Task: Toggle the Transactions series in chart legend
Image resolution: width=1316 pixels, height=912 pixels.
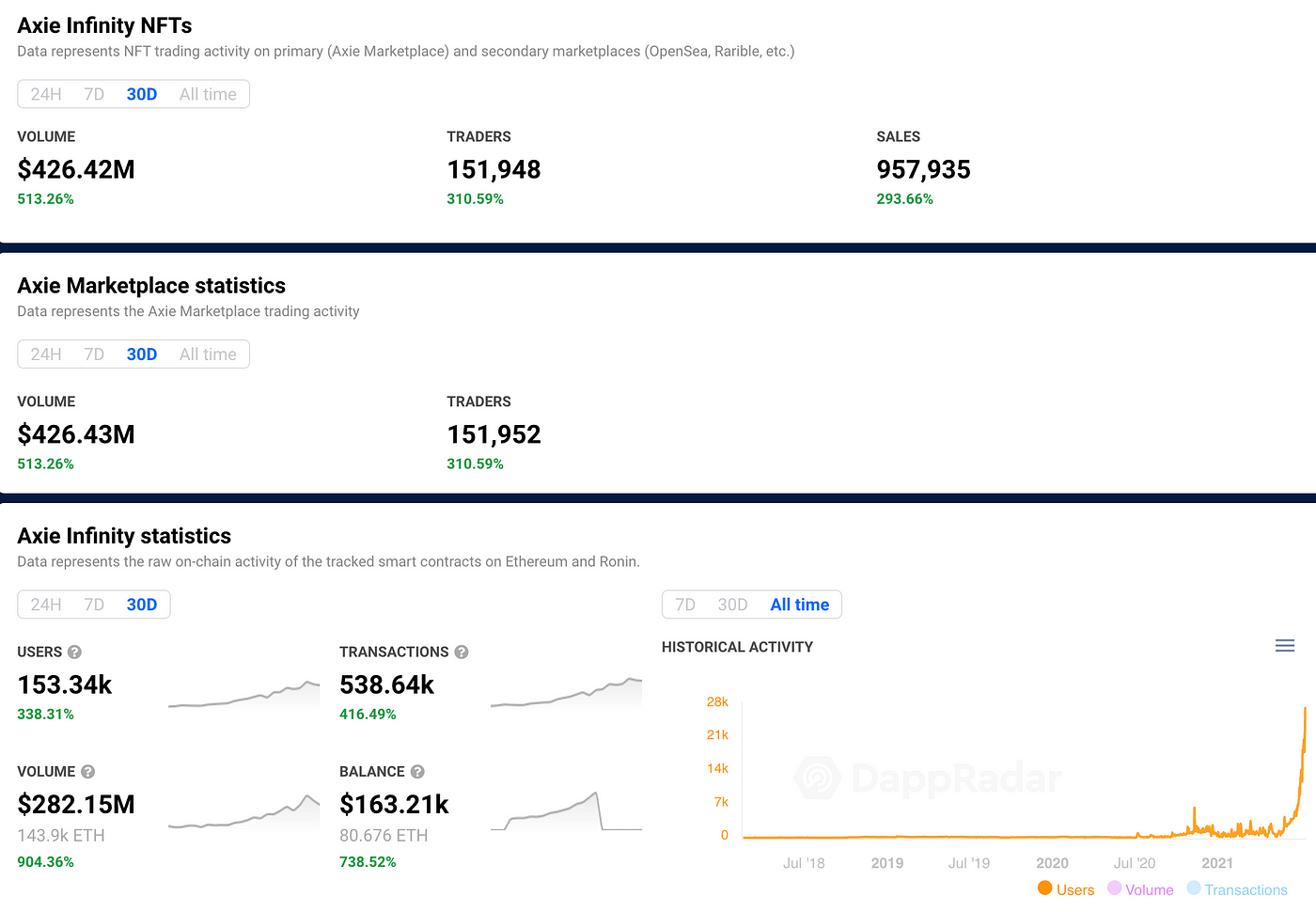Action: (1237, 889)
